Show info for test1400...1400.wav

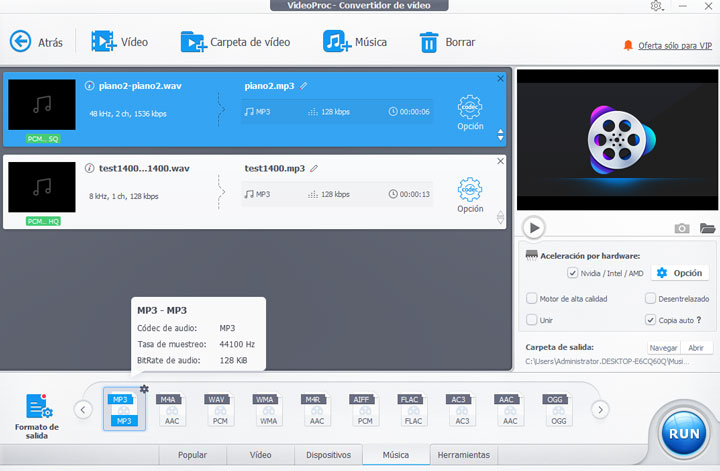click(x=90, y=168)
